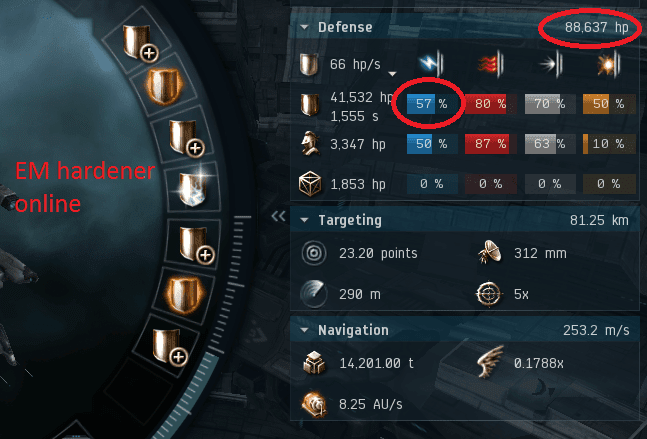
Task: Click the max locked targets crosshair icon
Action: coord(489,294)
